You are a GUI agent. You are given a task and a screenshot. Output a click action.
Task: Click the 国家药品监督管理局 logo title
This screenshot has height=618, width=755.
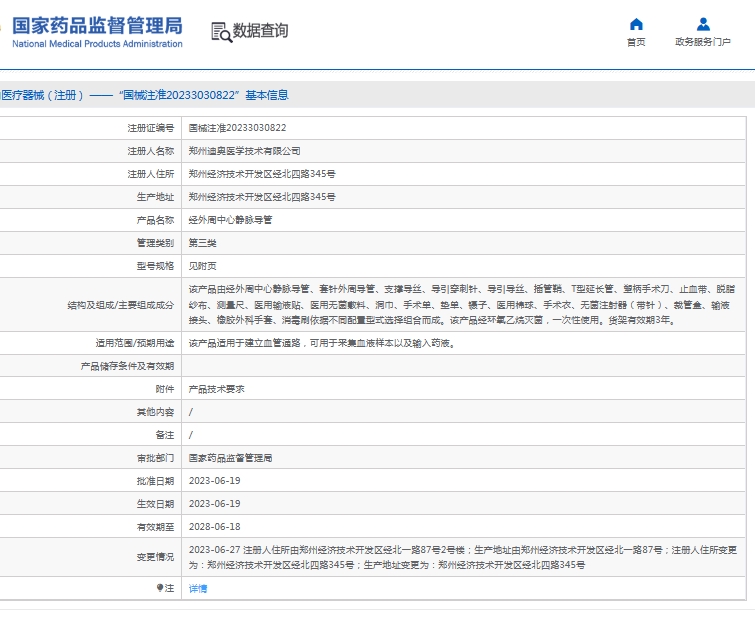point(97,26)
